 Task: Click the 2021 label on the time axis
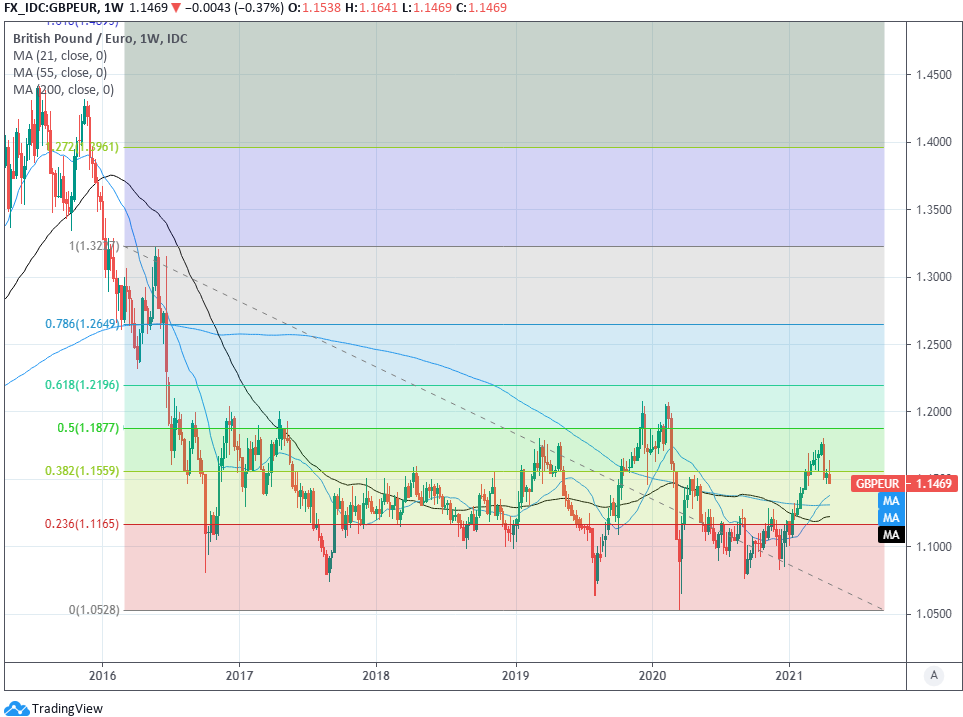click(x=789, y=675)
